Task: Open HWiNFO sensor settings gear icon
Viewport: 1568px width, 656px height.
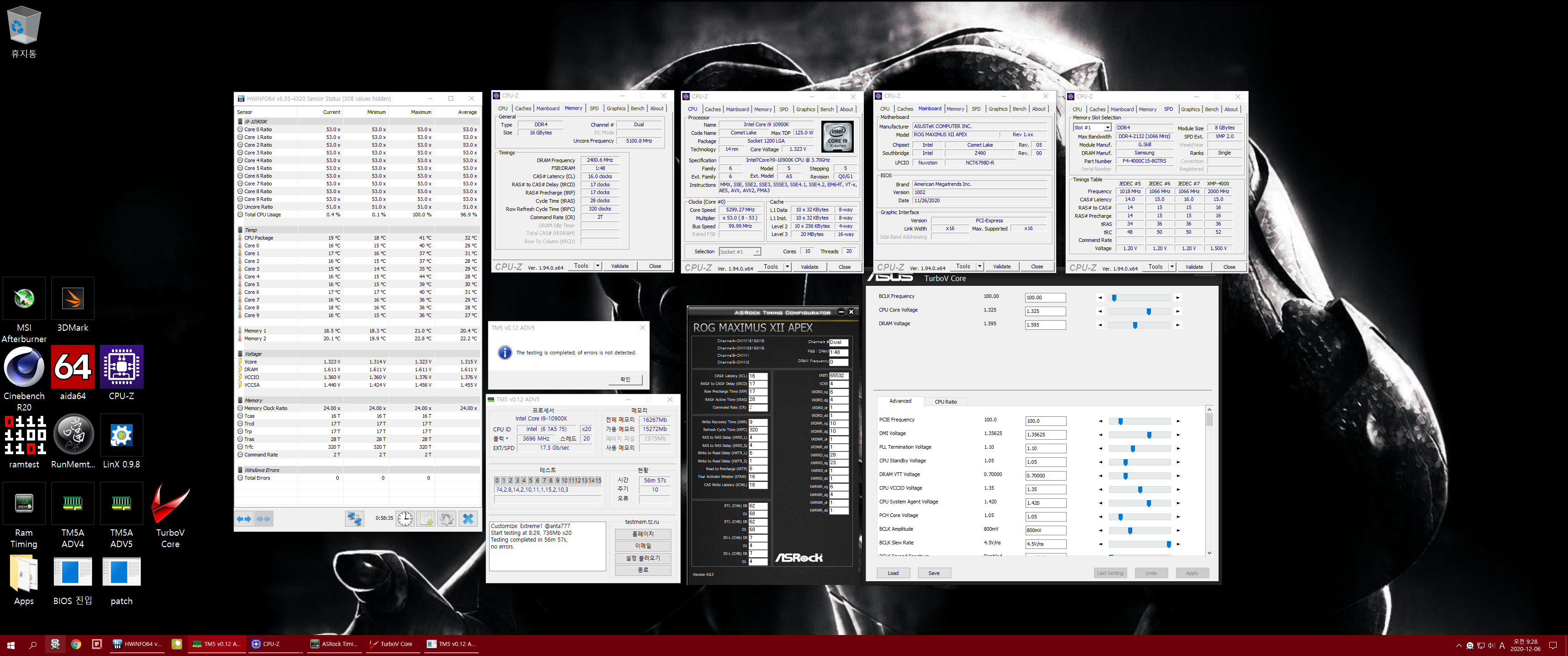Action: pos(447,519)
